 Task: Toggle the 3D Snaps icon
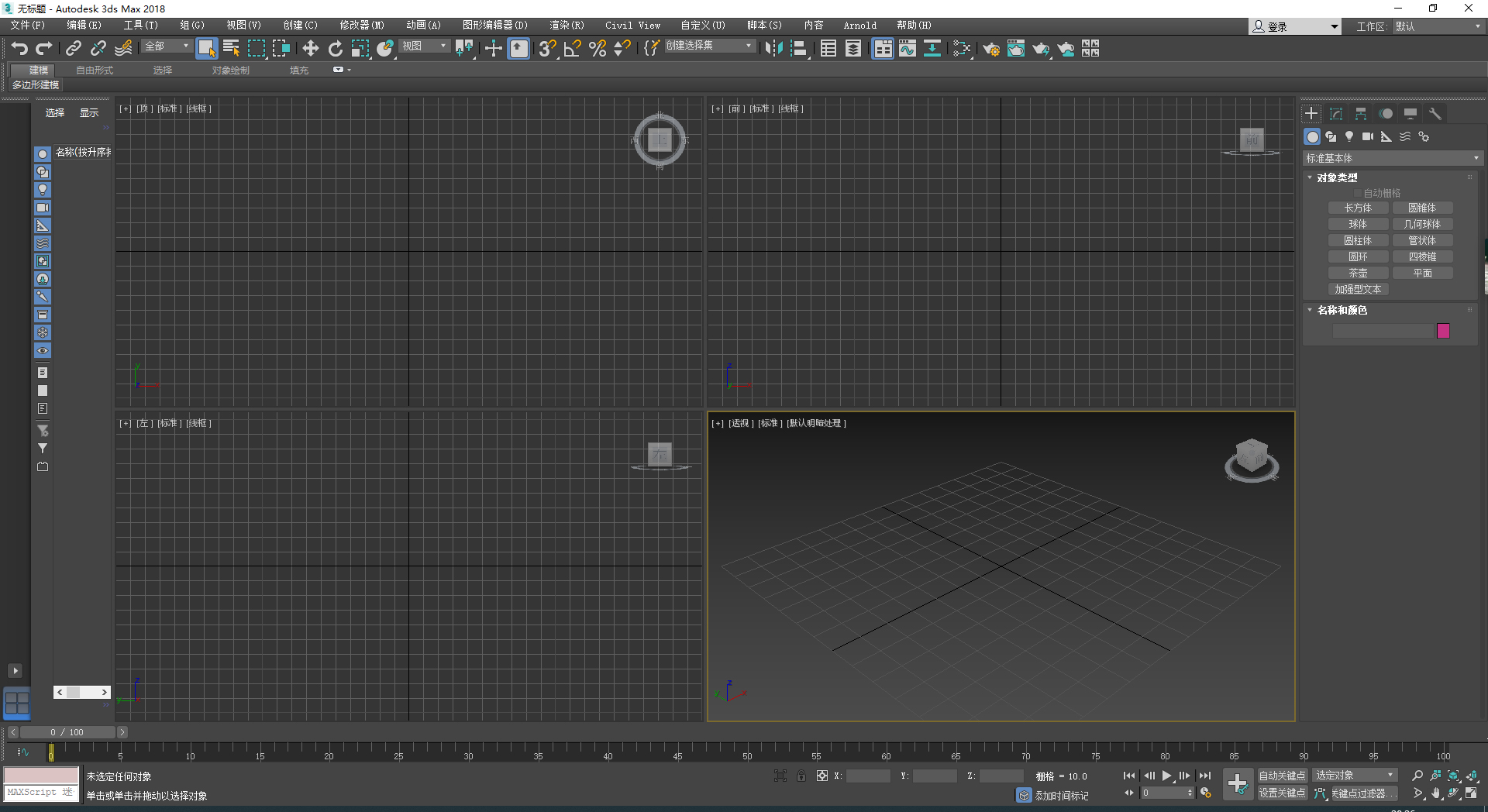point(548,49)
